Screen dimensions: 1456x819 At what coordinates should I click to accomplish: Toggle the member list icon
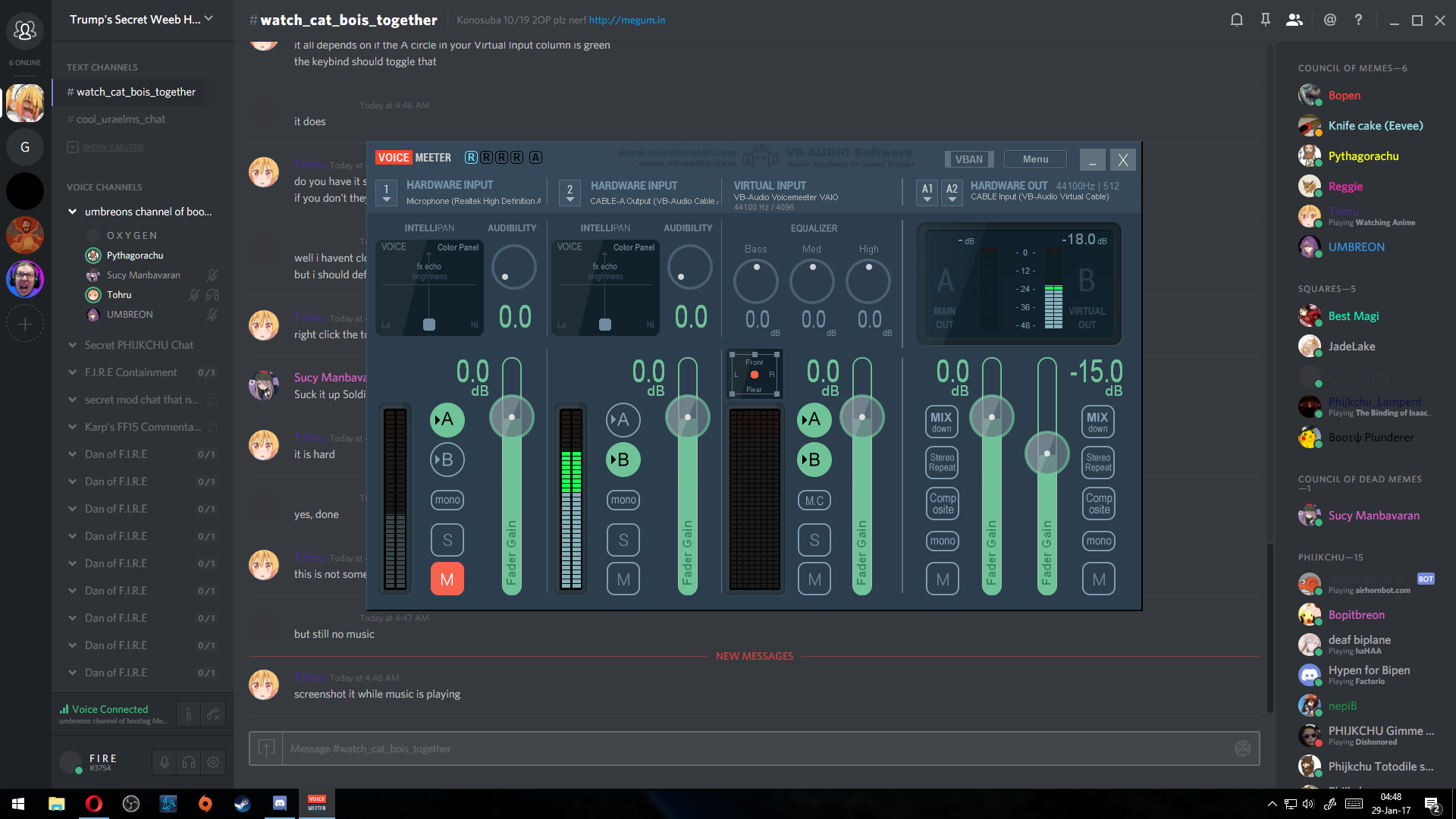pyautogui.click(x=1294, y=20)
